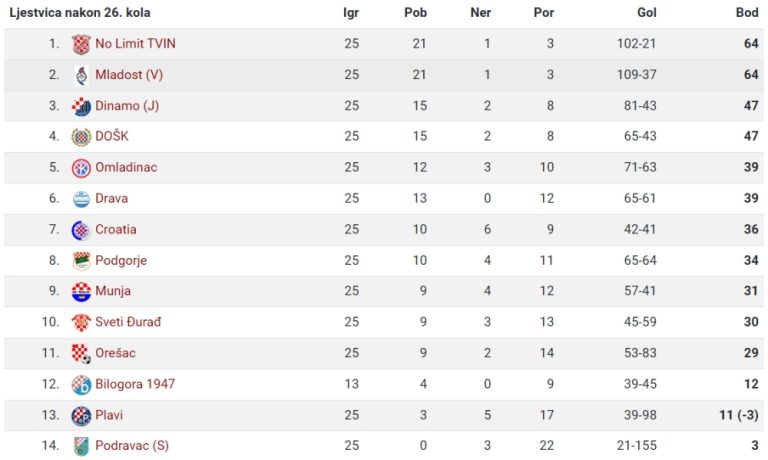Click the Pob column header

pos(415,13)
